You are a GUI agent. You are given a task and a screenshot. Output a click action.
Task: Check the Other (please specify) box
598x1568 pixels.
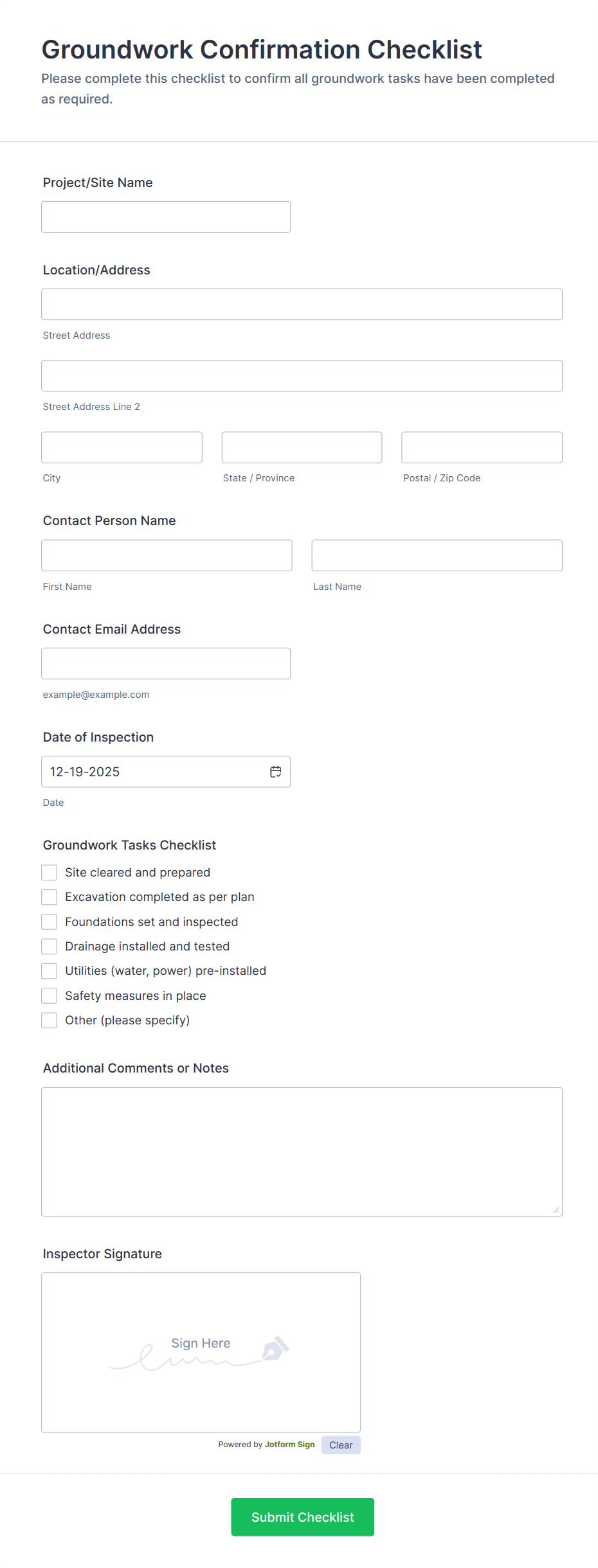49,1020
